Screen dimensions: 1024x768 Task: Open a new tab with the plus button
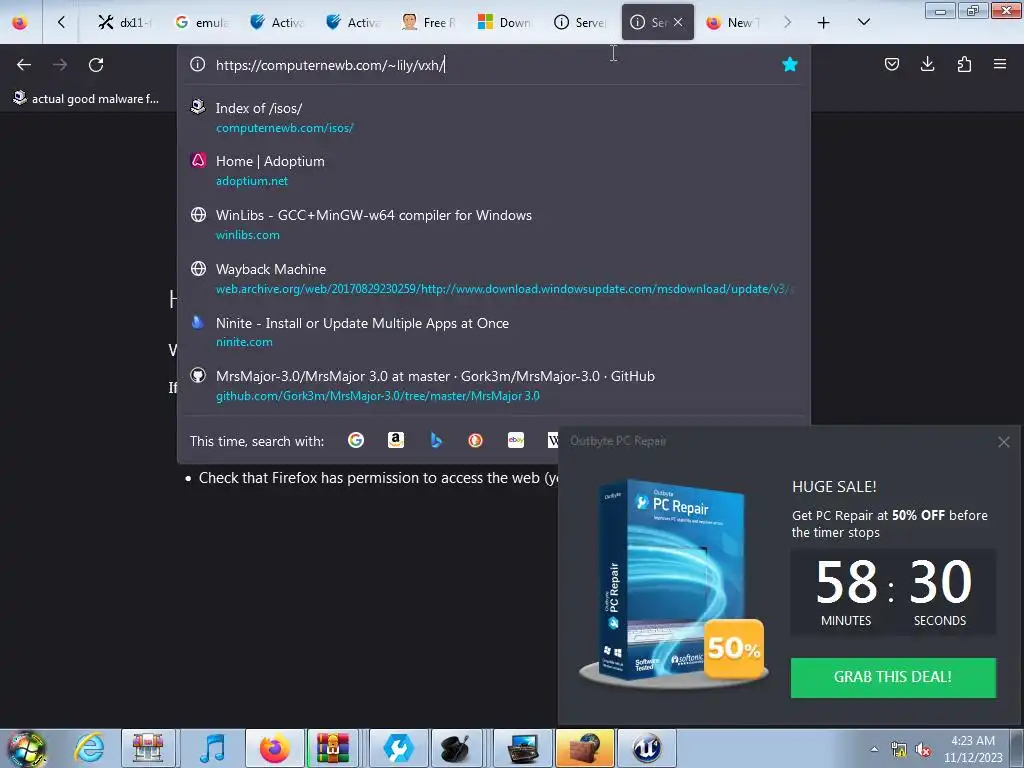(824, 22)
